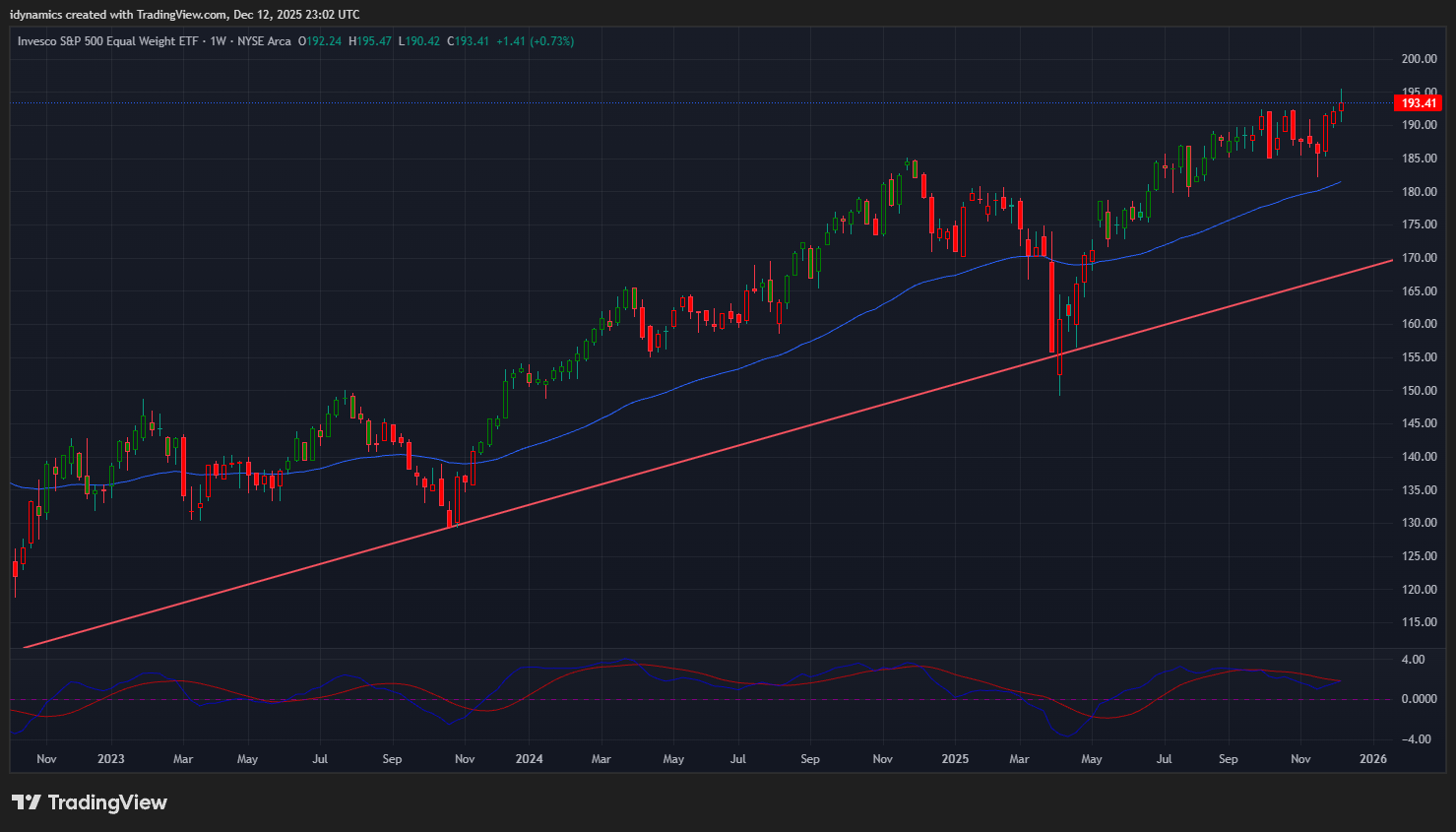Viewport: 1456px width, 832px height.
Task: Click the red 193.41 current price label
Action: click(1418, 103)
